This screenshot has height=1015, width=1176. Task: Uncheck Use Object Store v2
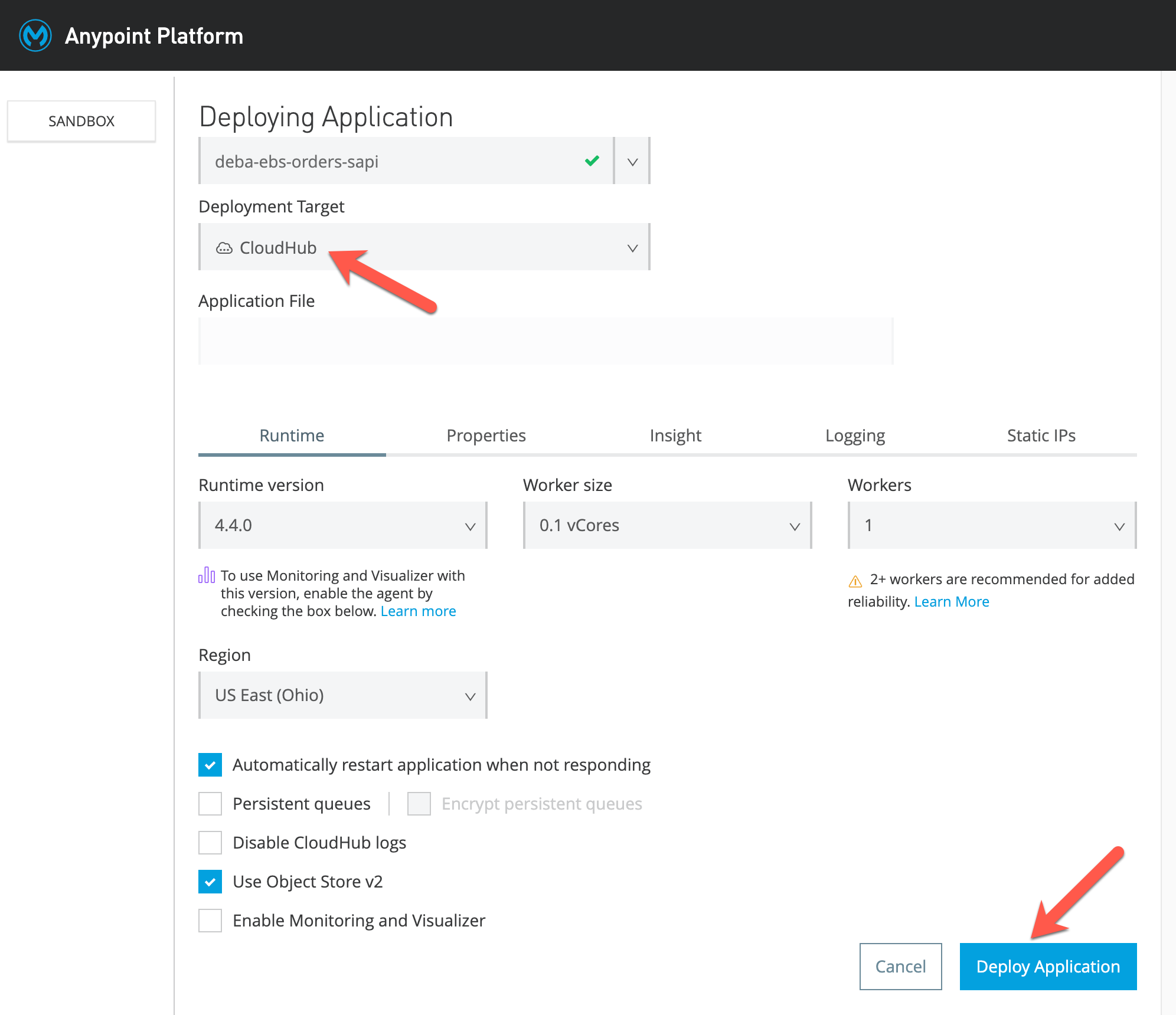click(x=210, y=882)
